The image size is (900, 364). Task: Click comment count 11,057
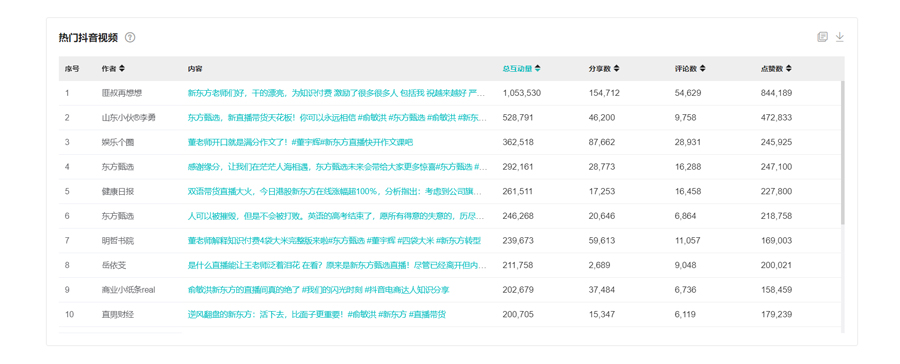[x=688, y=241]
